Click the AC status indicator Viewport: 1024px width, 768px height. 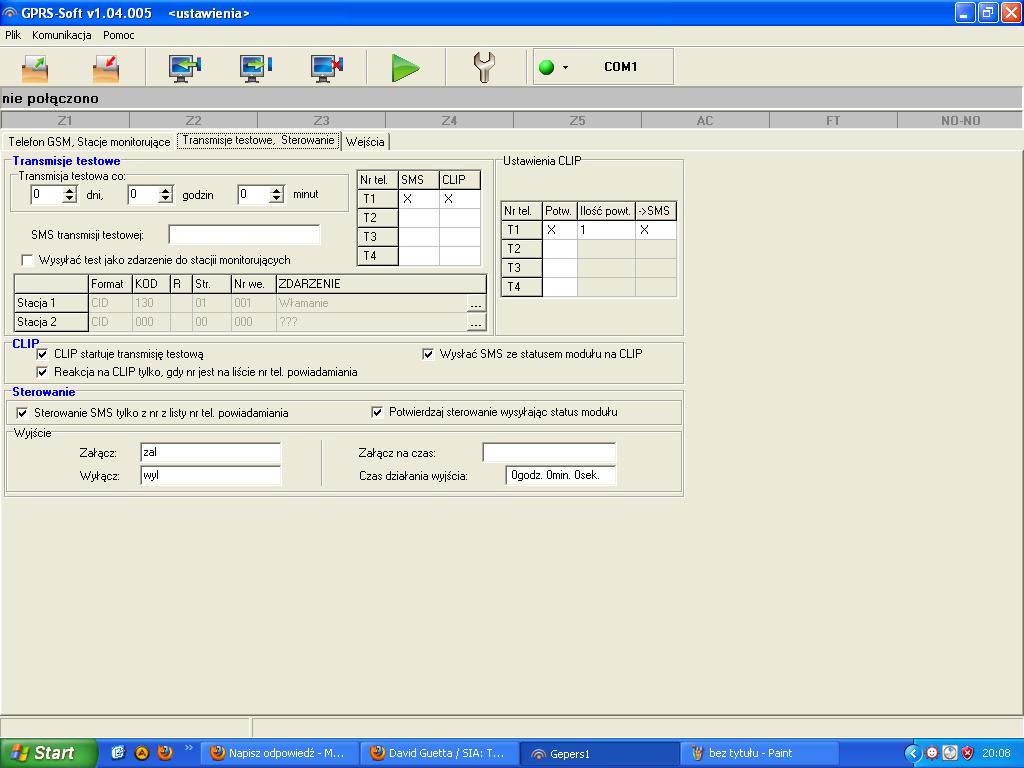[705, 120]
